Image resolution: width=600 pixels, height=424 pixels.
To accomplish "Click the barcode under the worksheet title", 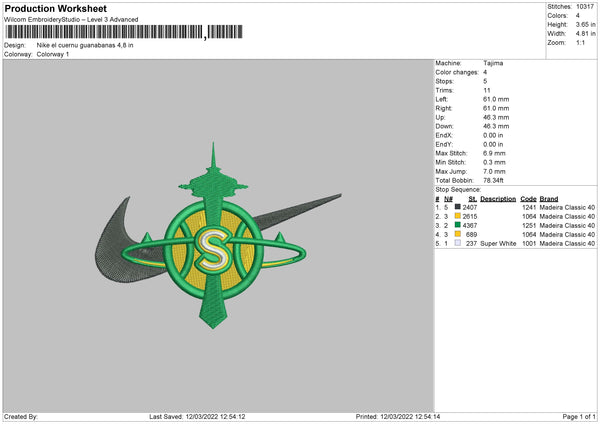I will [x=123, y=32].
